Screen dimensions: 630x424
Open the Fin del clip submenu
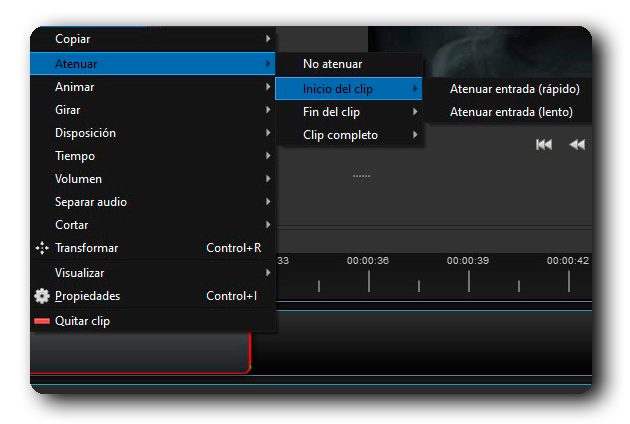coord(349,112)
